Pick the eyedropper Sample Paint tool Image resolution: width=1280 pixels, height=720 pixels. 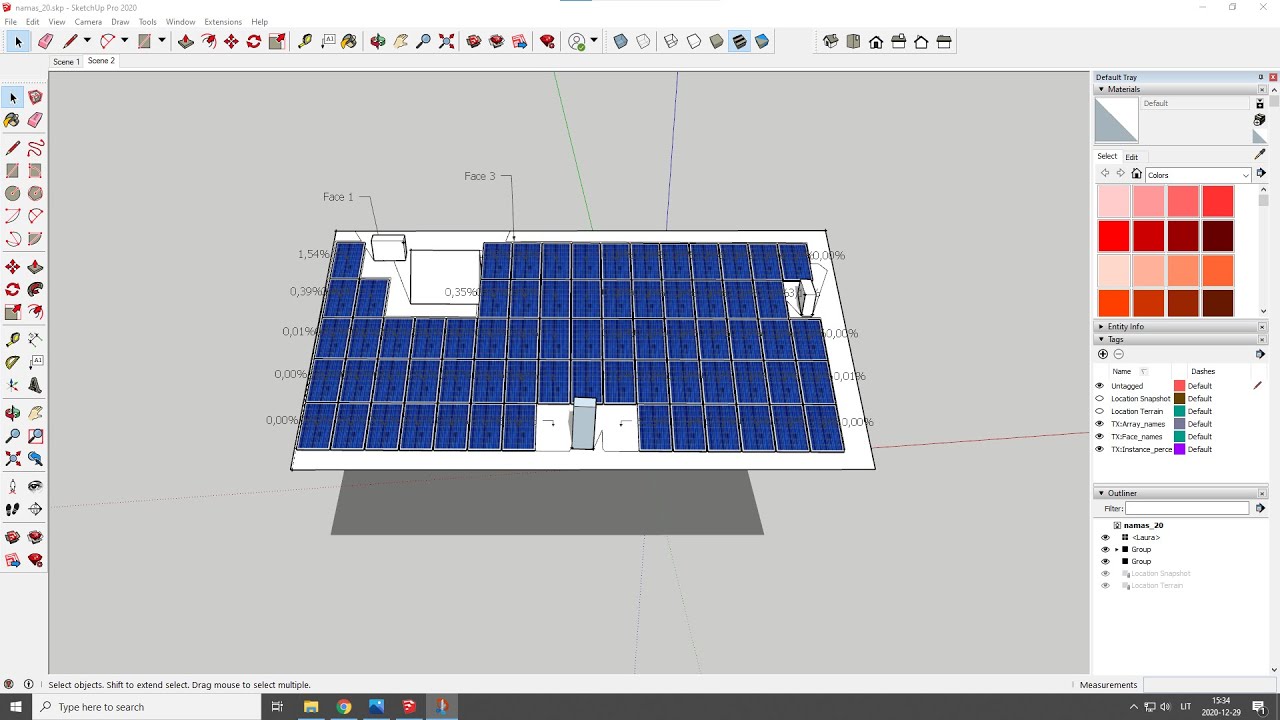click(1259, 154)
